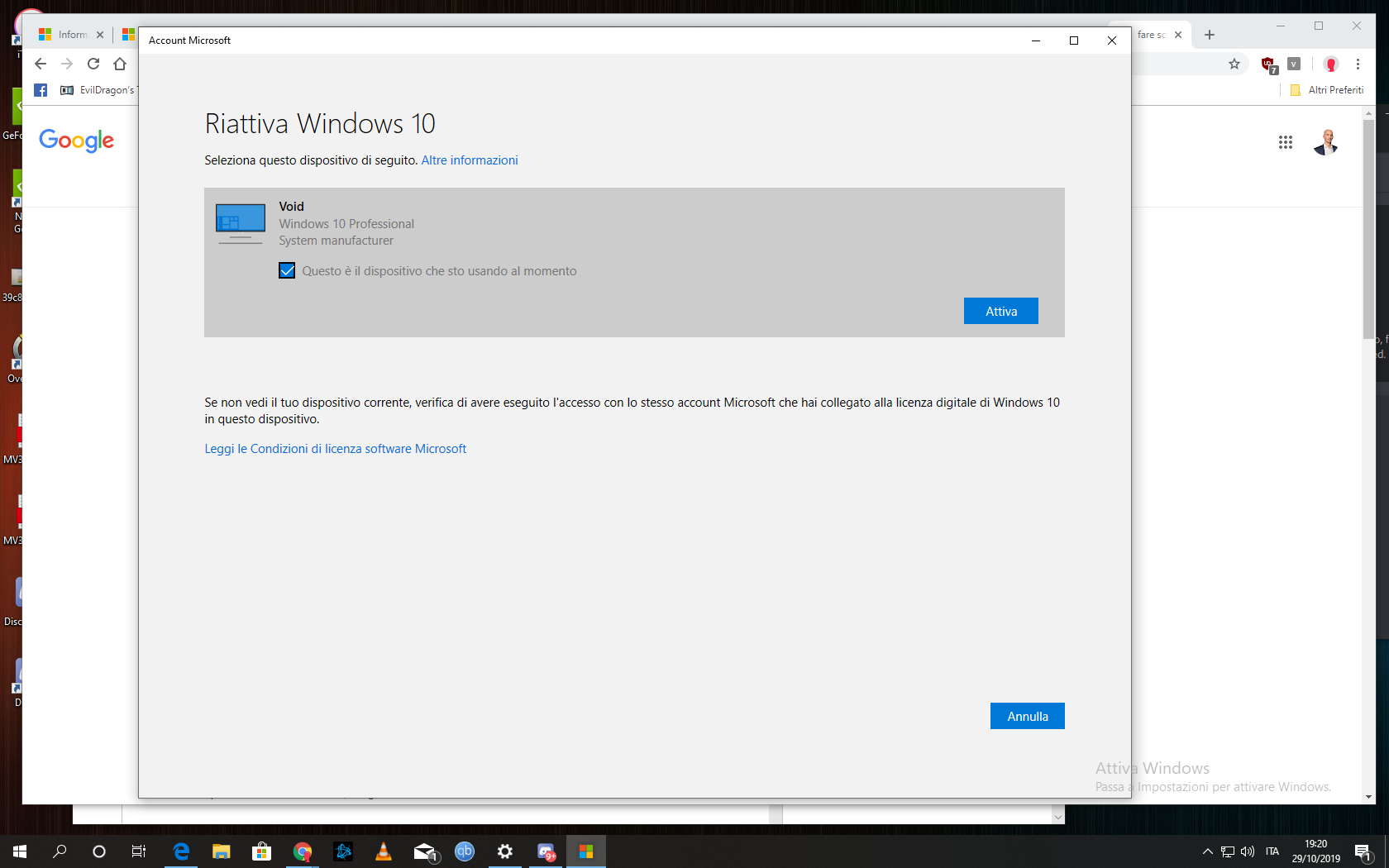Viewport: 1389px width, 868px height.
Task: Open the clock showing 19:20
Action: (1316, 851)
